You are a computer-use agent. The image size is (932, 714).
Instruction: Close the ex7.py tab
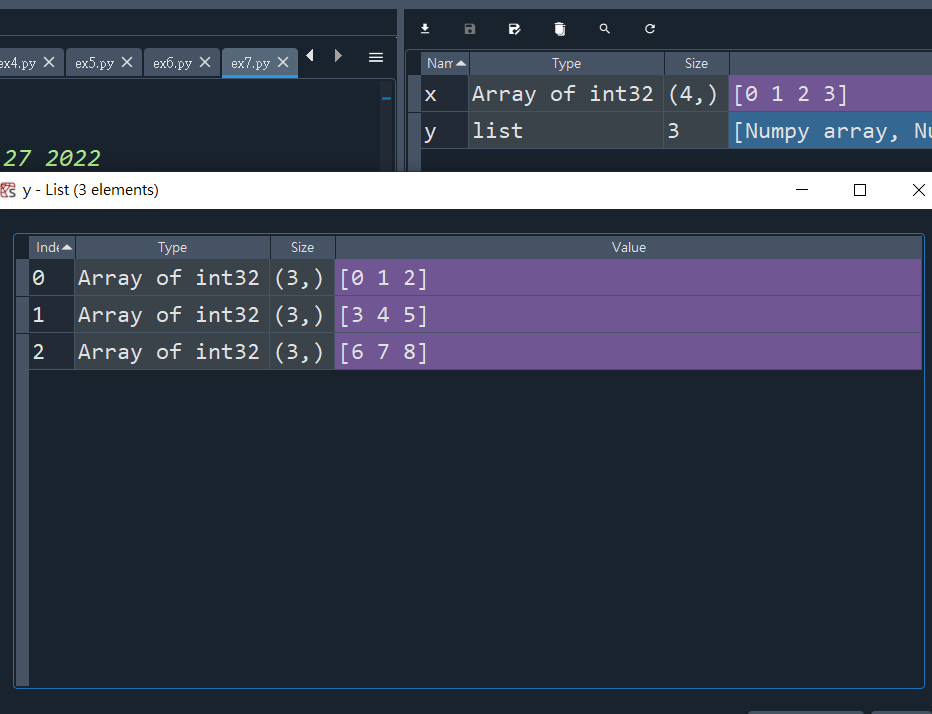tap(284, 62)
